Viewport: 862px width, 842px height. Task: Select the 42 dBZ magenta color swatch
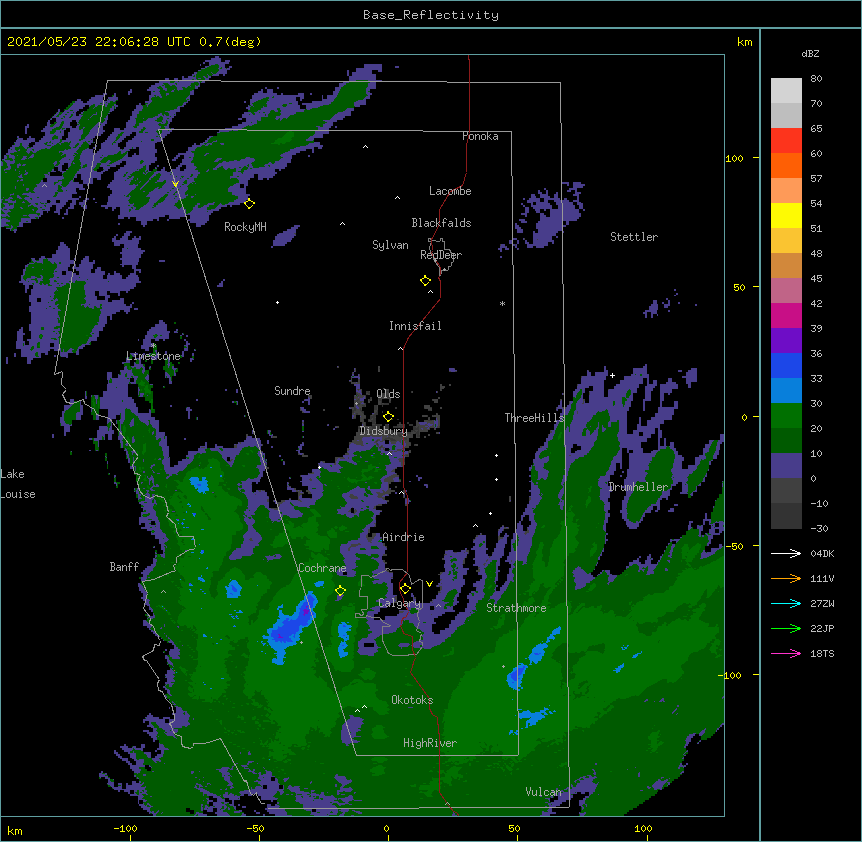pyautogui.click(x=786, y=315)
